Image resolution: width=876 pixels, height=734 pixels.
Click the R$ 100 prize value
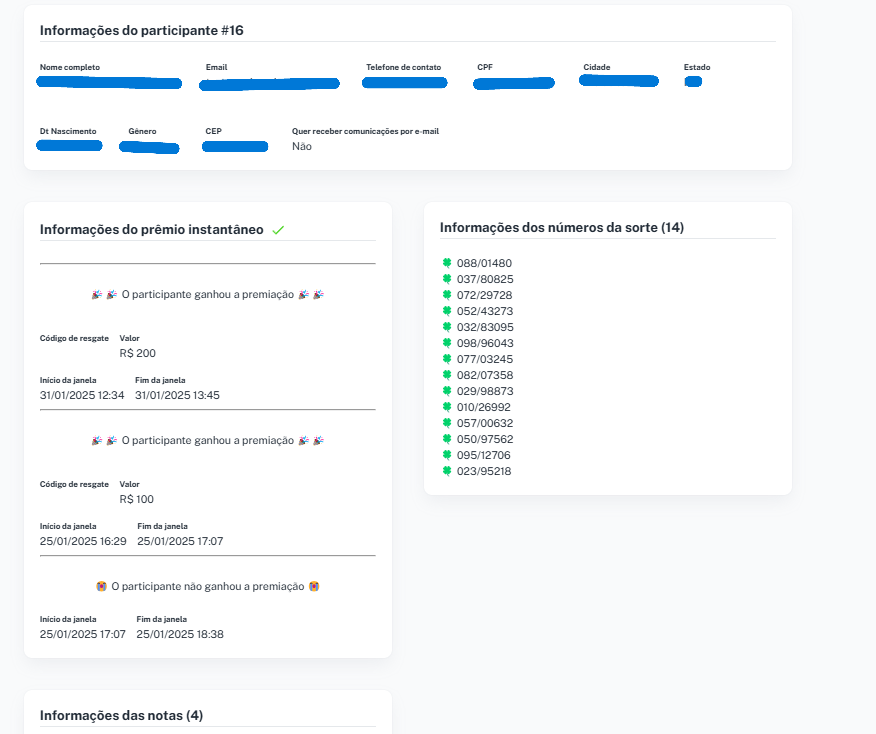137,499
